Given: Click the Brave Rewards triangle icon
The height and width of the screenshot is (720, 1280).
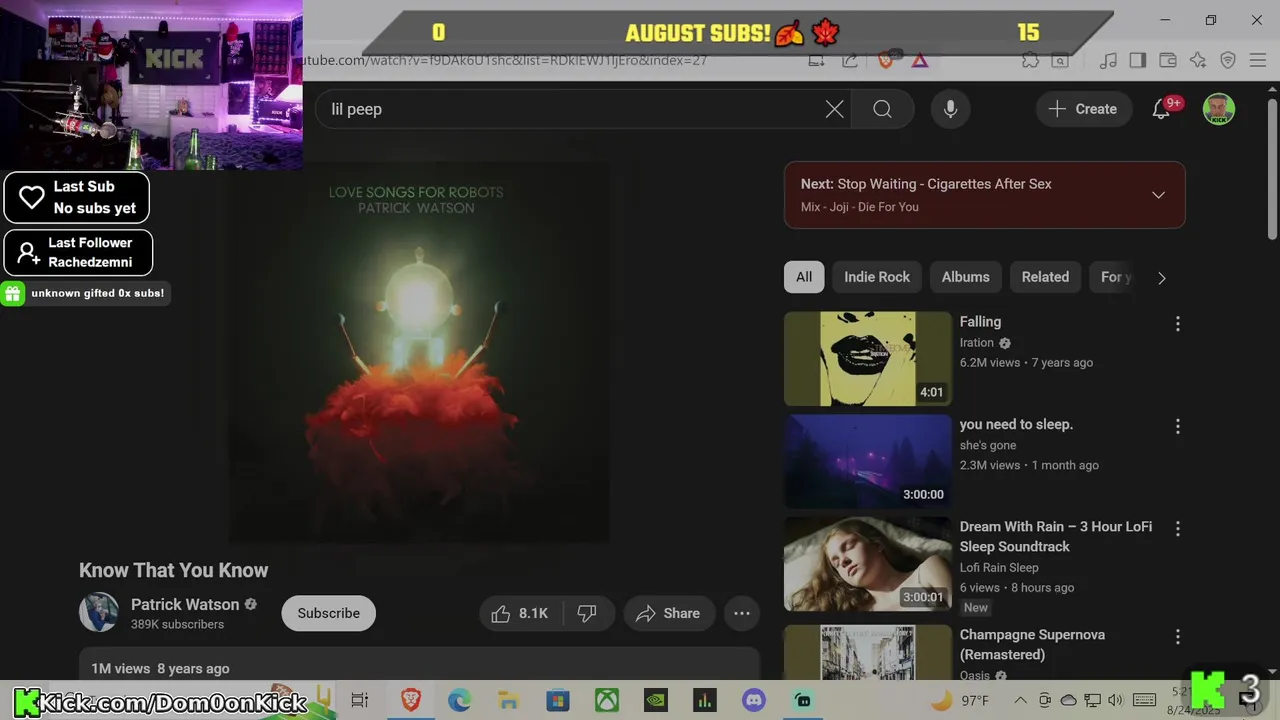Looking at the screenshot, I should coord(920,60).
